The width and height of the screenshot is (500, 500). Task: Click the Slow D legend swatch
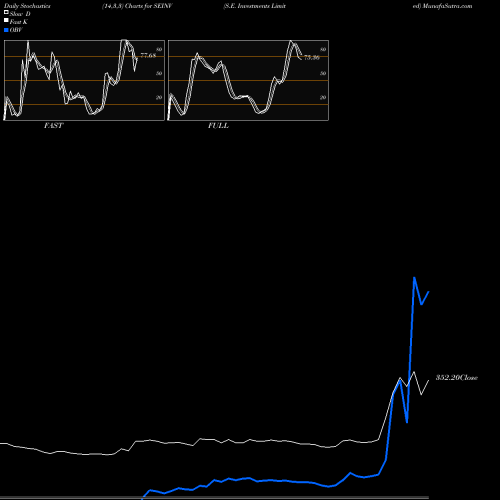[6, 12]
